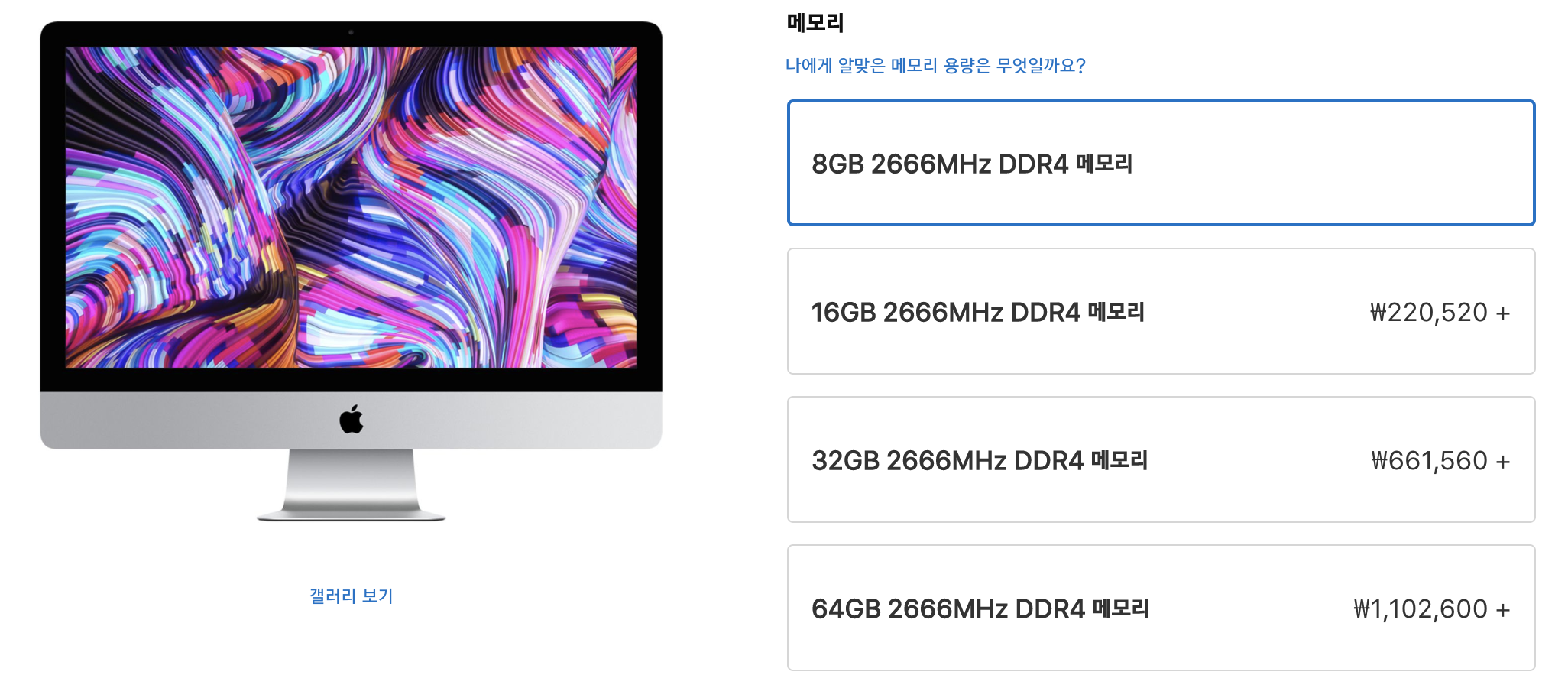Click the plus sign after ₩1,102,600
Screen dimensions: 1568x688
click(x=1503, y=610)
